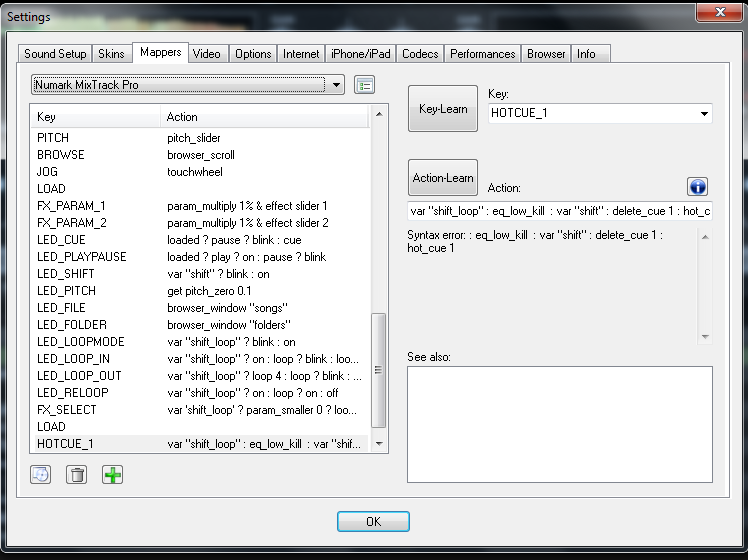Click the trash icon to delete mapping
This screenshot has width=748, height=560.
pyautogui.click(x=76, y=475)
